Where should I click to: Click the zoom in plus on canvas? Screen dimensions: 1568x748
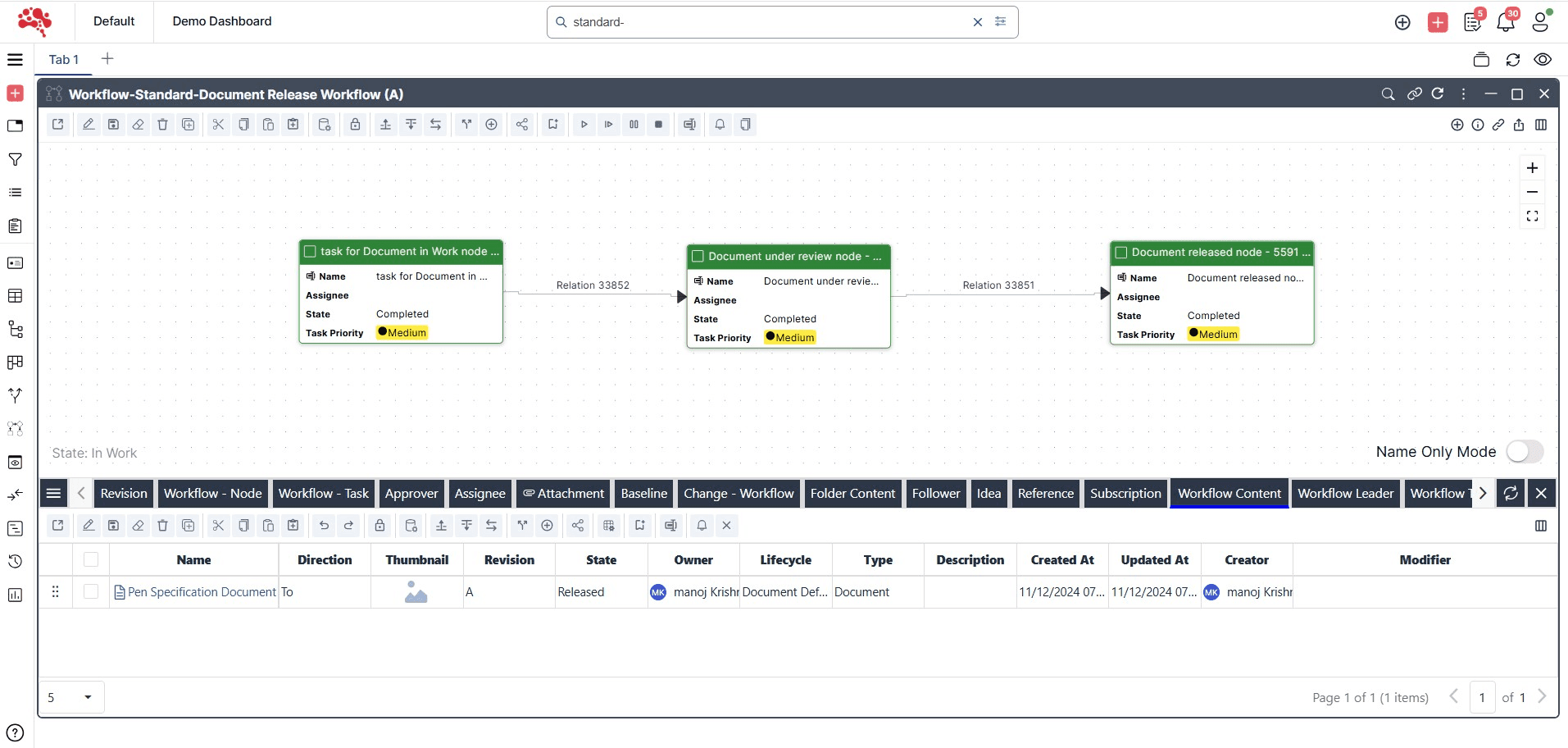click(1531, 168)
